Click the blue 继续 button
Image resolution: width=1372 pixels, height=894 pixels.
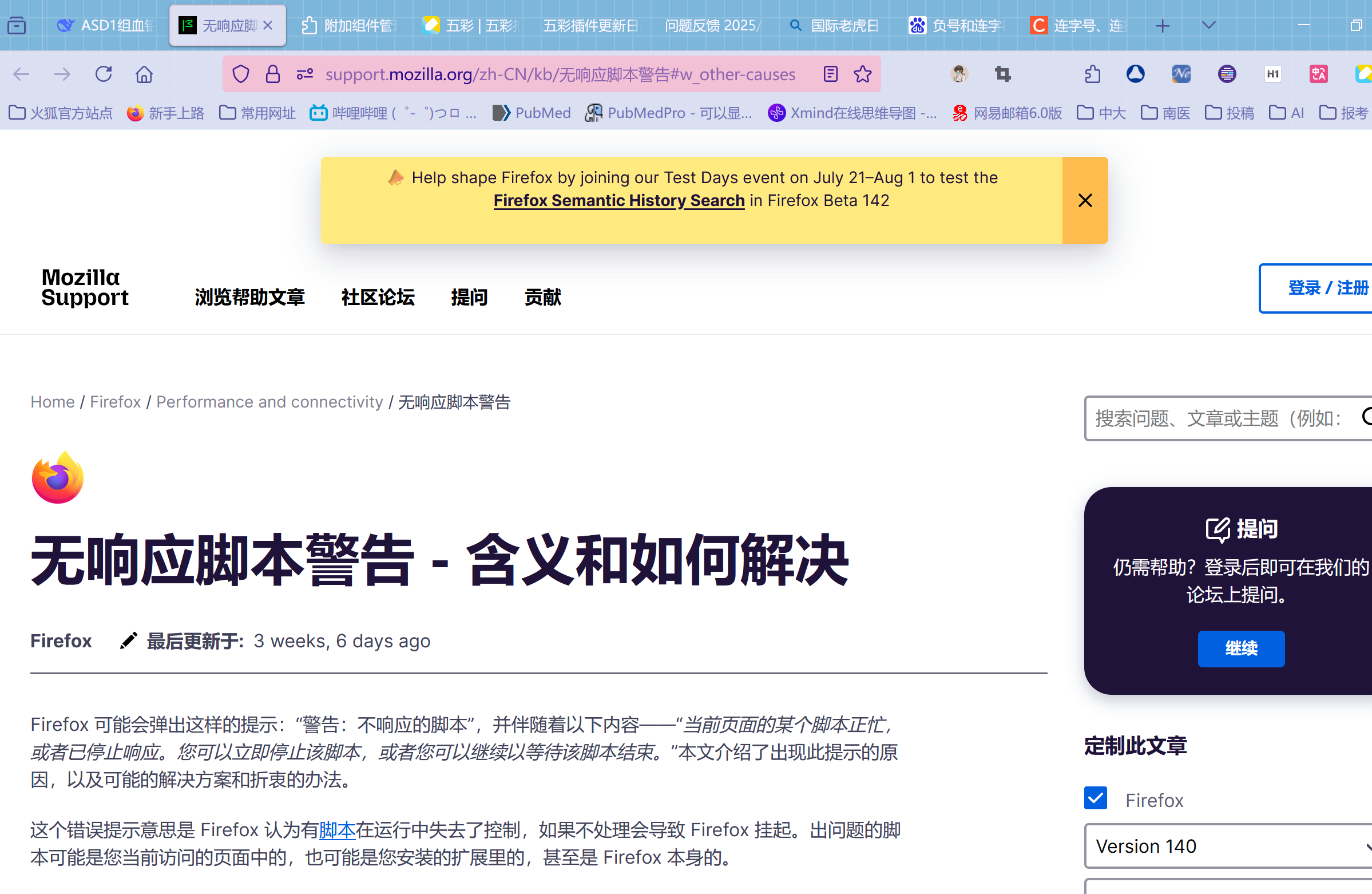click(1241, 648)
